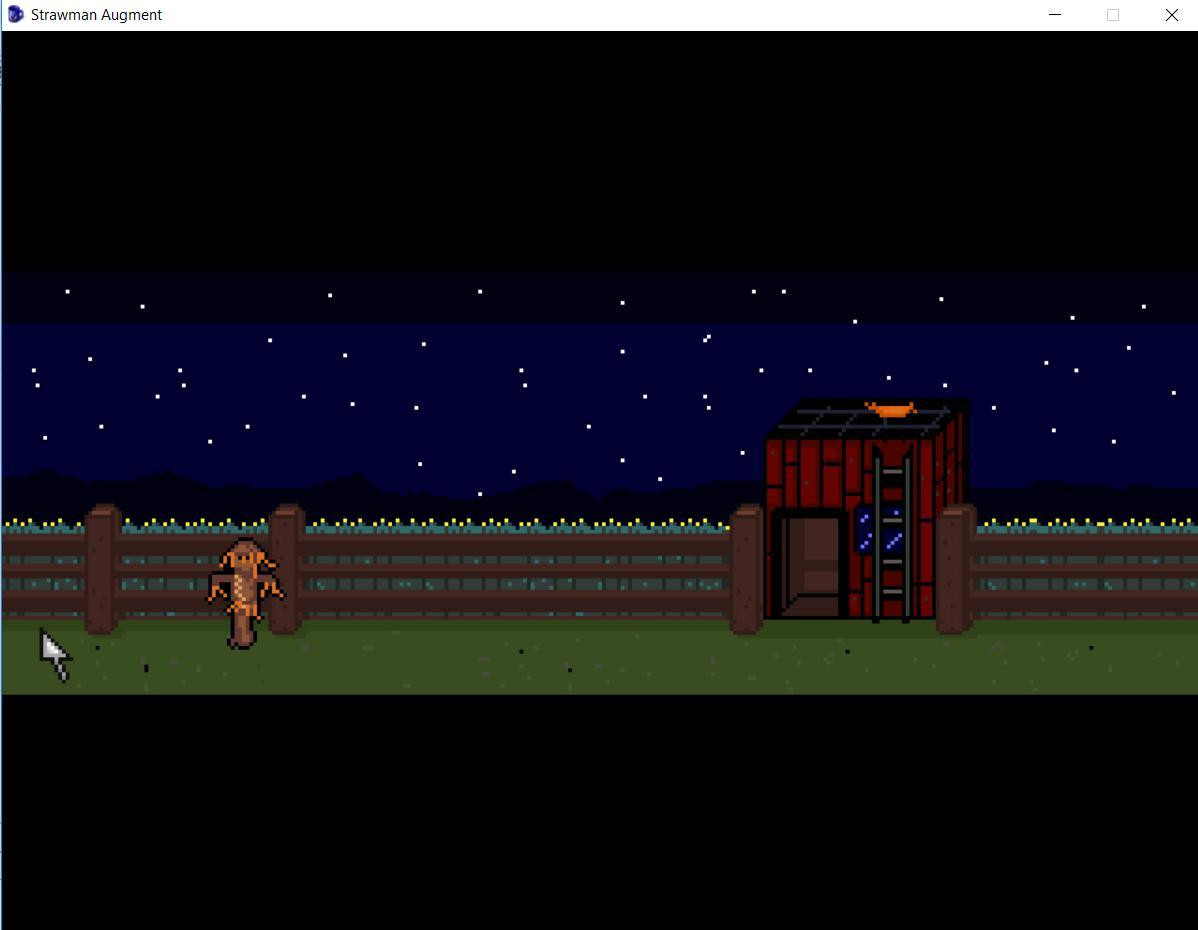
Task: Click the fence post just right of the scarecrow
Action: 287,569
